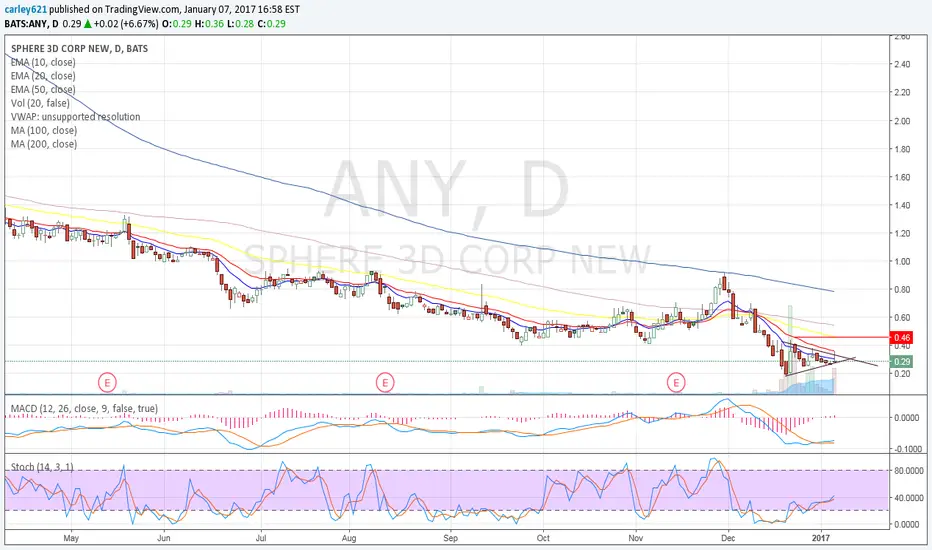Click the 40.0000 Stoch axis value

point(908,498)
